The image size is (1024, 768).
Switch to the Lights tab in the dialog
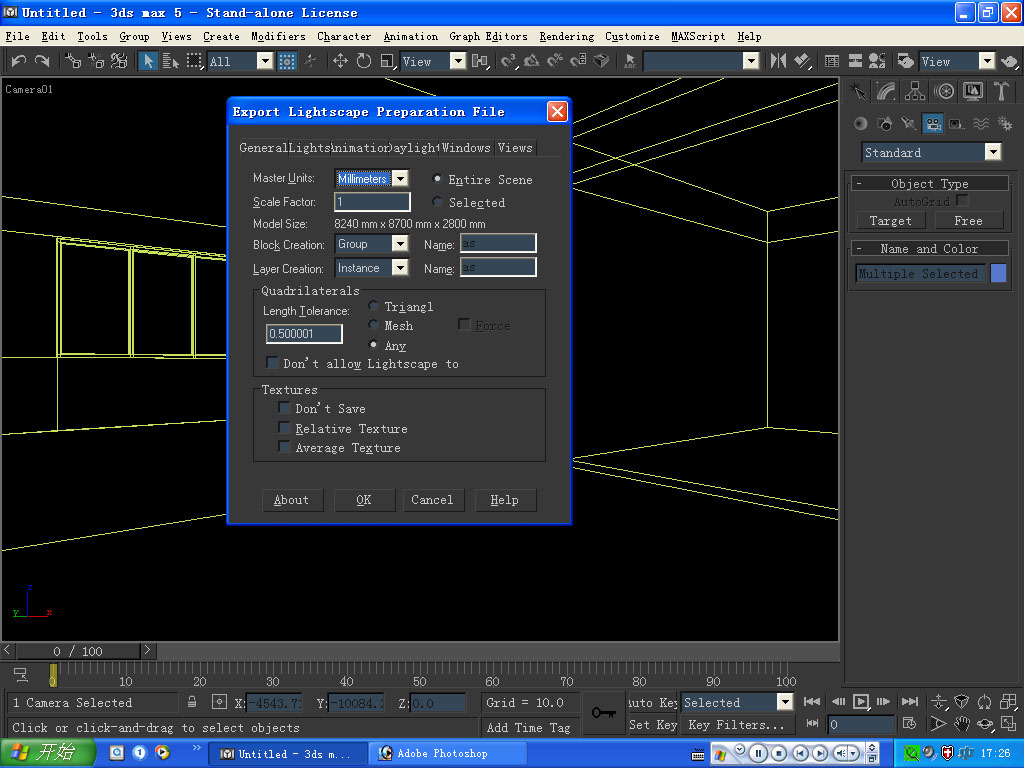pyautogui.click(x=310, y=148)
